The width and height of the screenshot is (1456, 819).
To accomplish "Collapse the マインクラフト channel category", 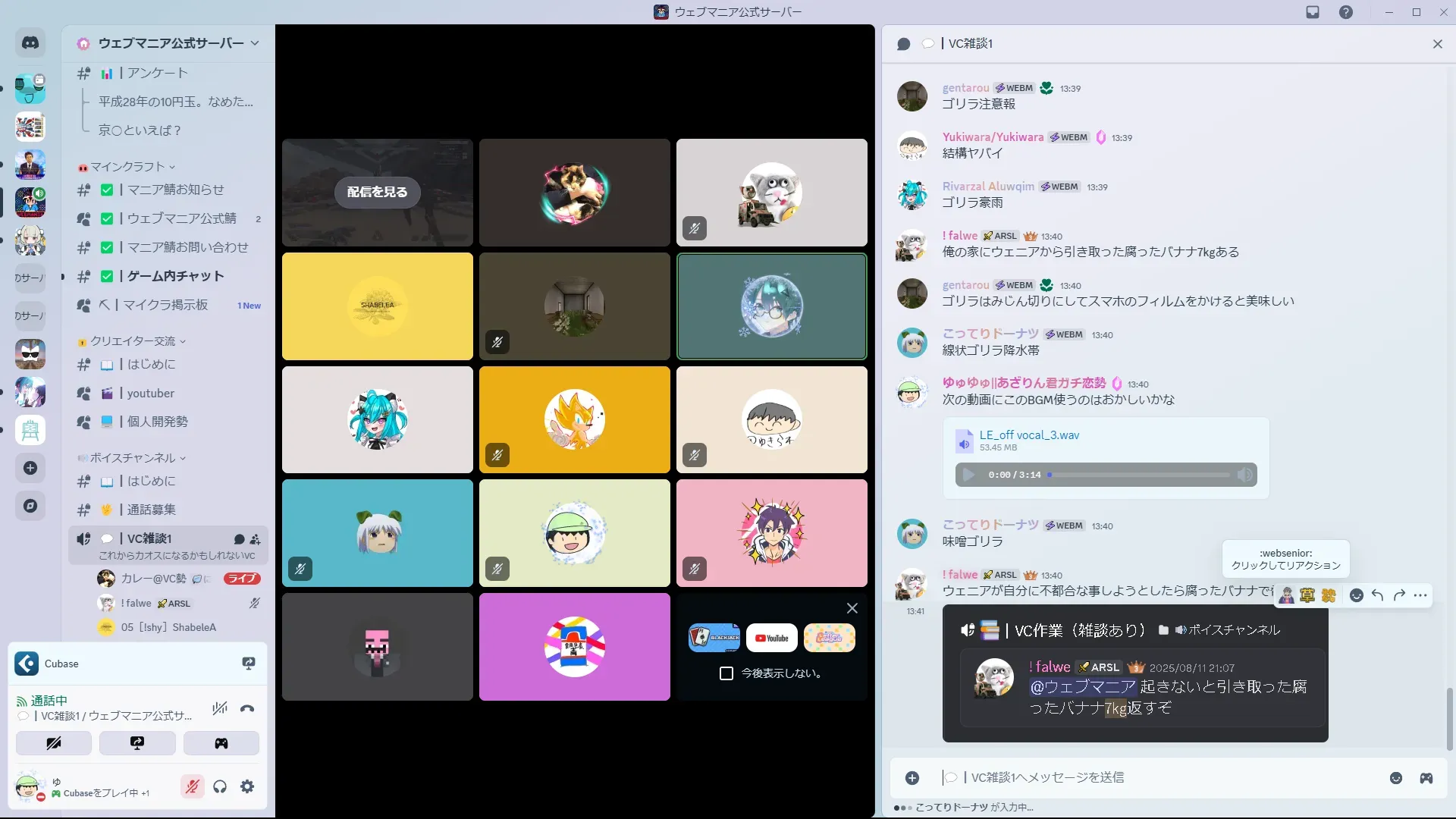I will [x=127, y=167].
